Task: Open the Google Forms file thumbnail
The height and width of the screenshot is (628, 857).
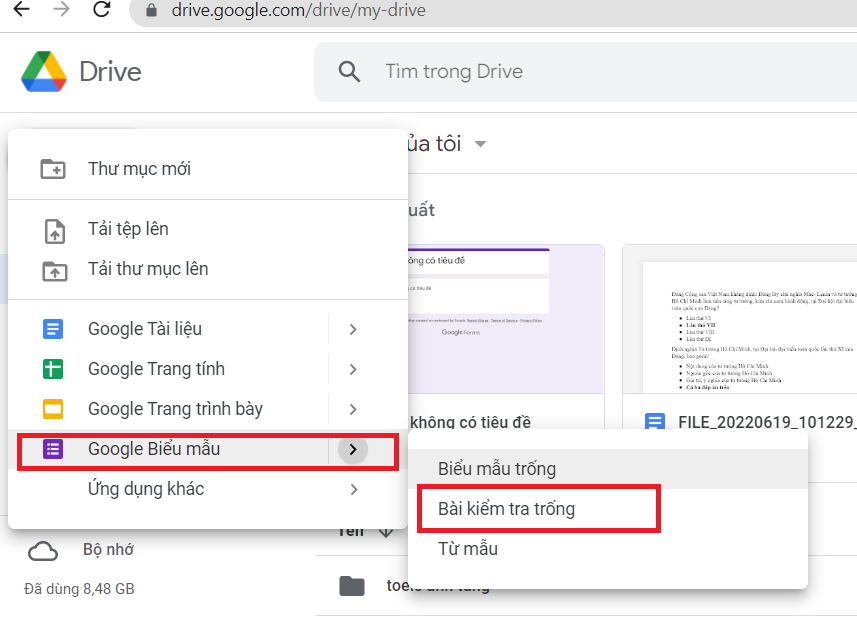Action: [x=505, y=320]
